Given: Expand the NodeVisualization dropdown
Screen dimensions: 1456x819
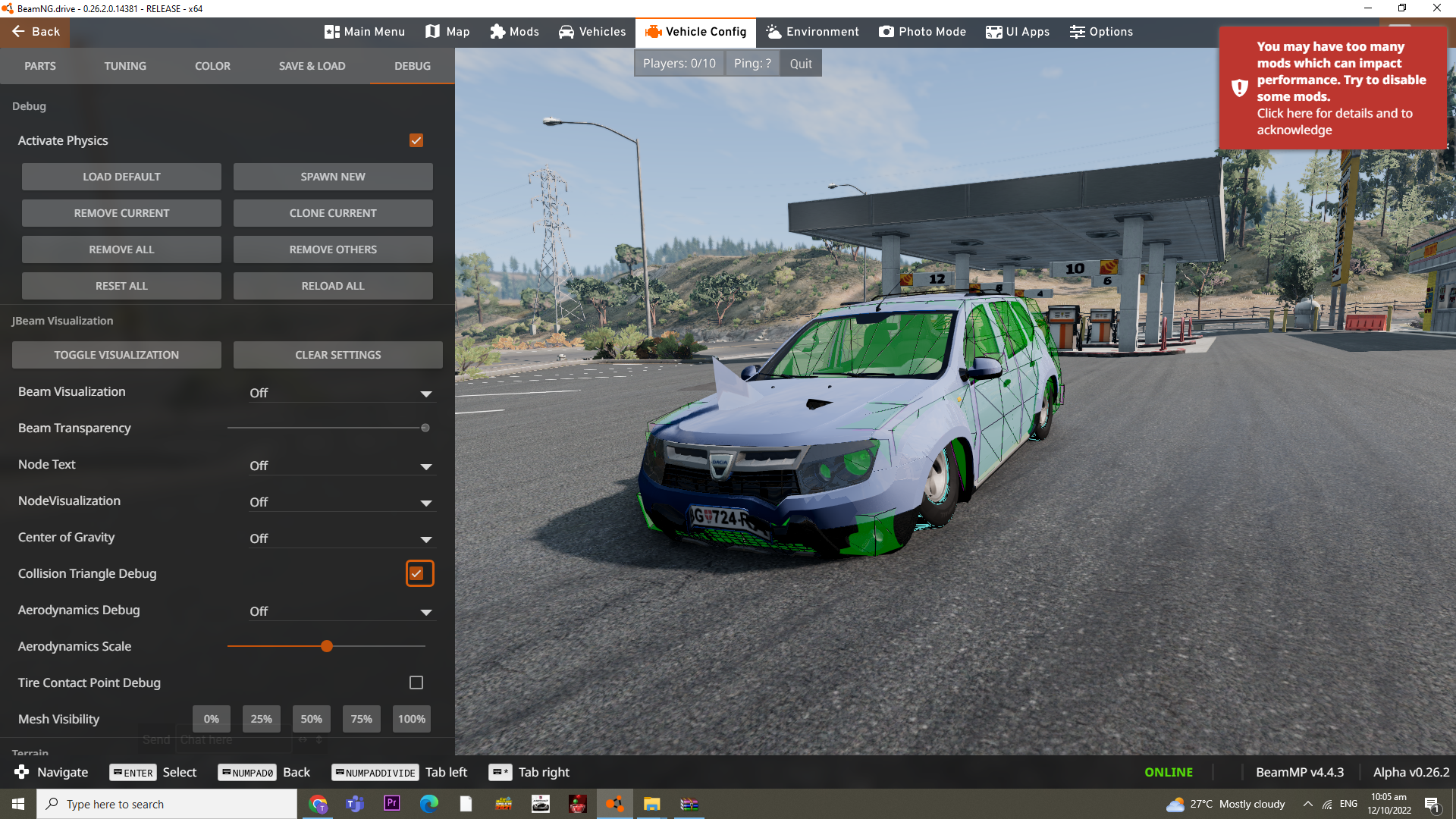Looking at the screenshot, I should point(341,502).
